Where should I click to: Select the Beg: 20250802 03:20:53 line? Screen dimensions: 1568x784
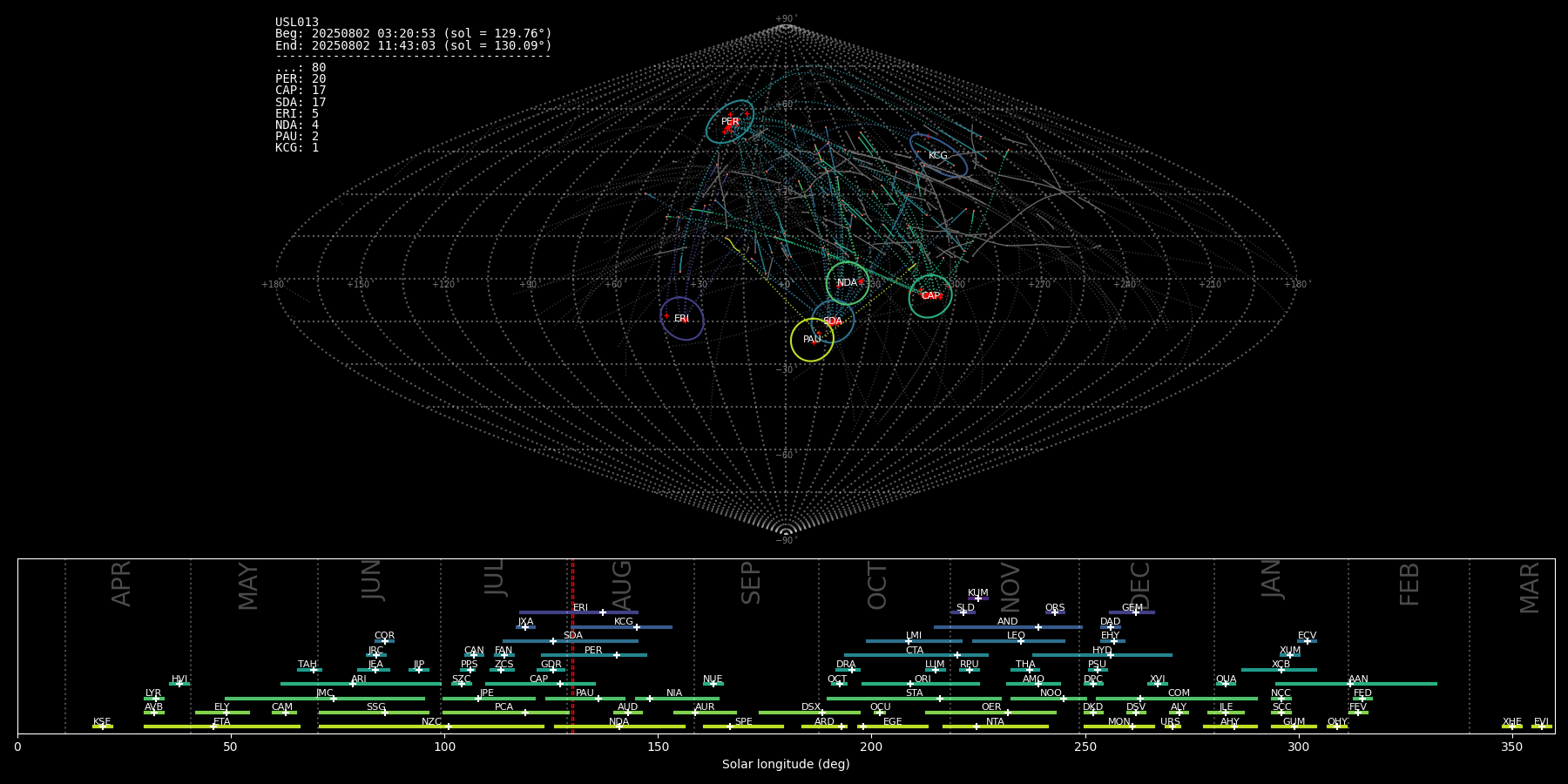(x=414, y=34)
